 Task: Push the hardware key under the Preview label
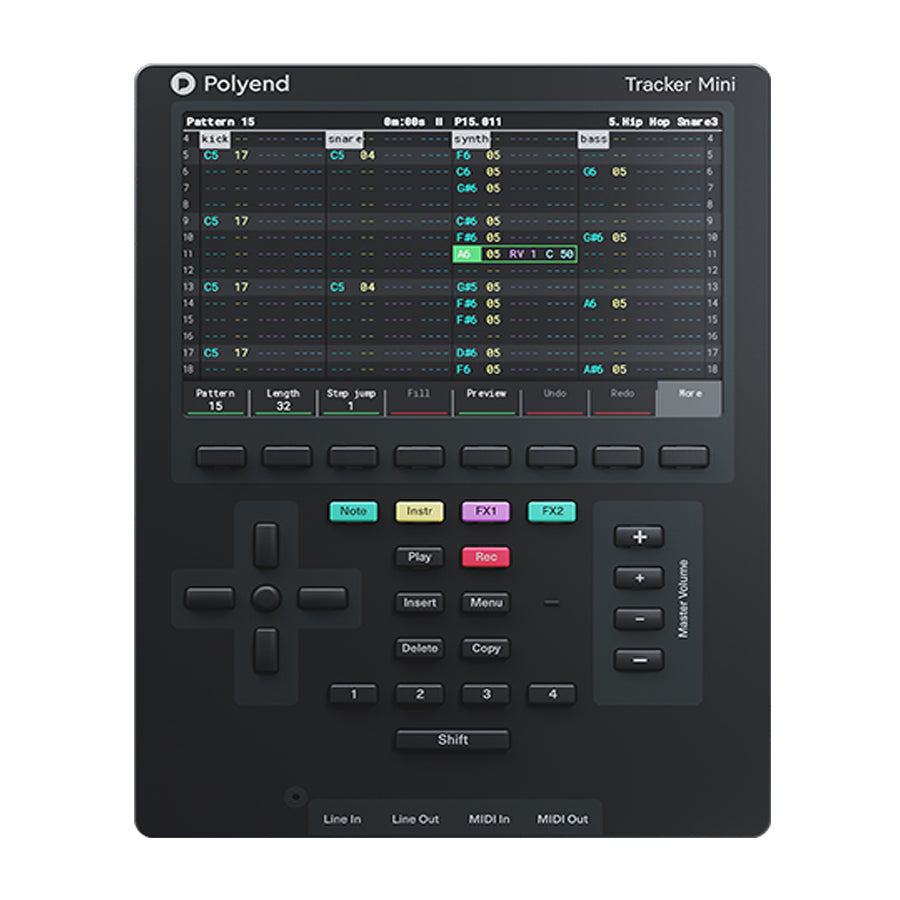pyautogui.click(x=486, y=457)
